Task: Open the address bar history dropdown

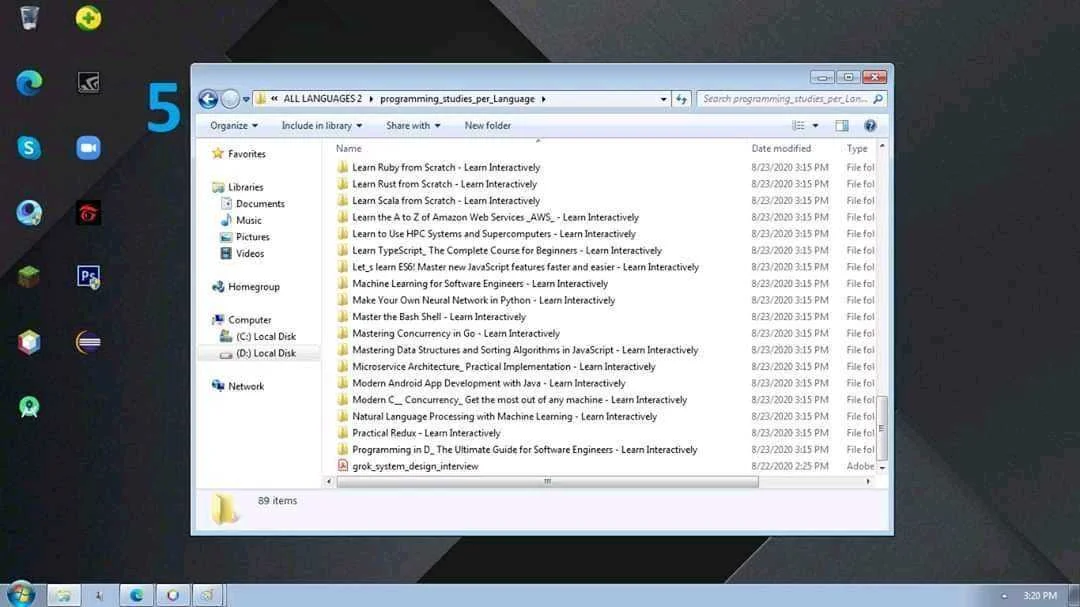Action: point(663,99)
